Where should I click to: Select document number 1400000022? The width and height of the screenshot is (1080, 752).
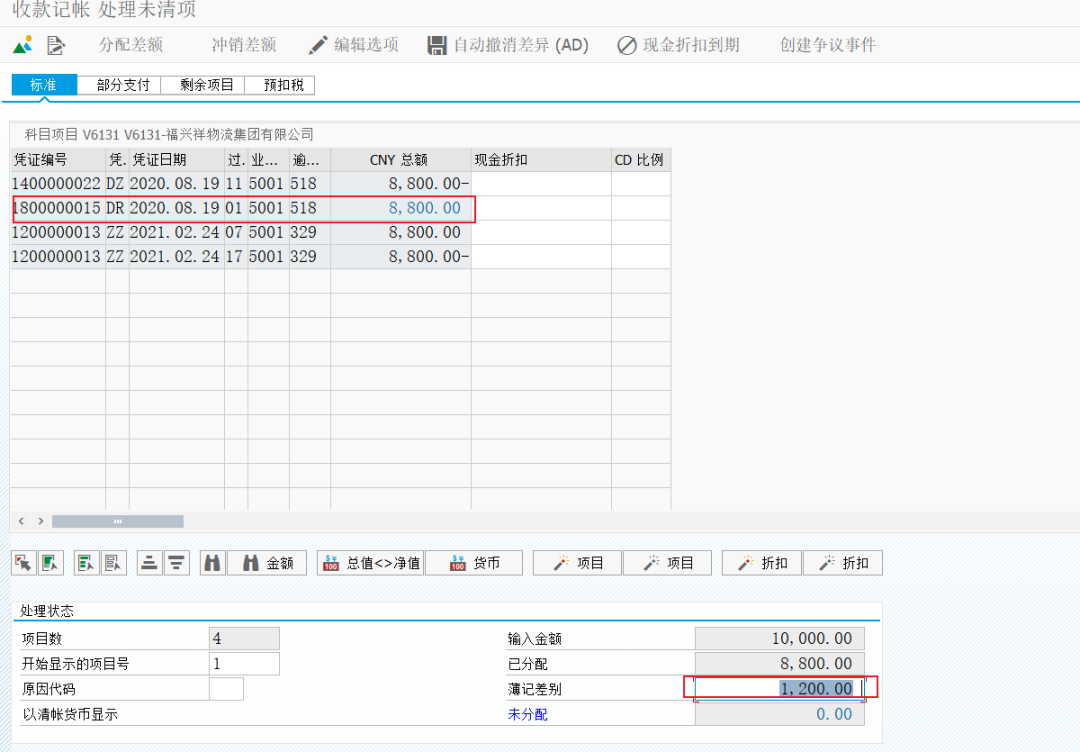[x=56, y=184]
